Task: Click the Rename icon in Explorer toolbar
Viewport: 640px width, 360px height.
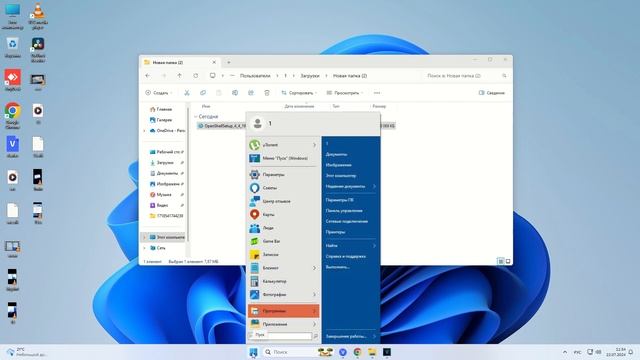Action: click(235, 93)
